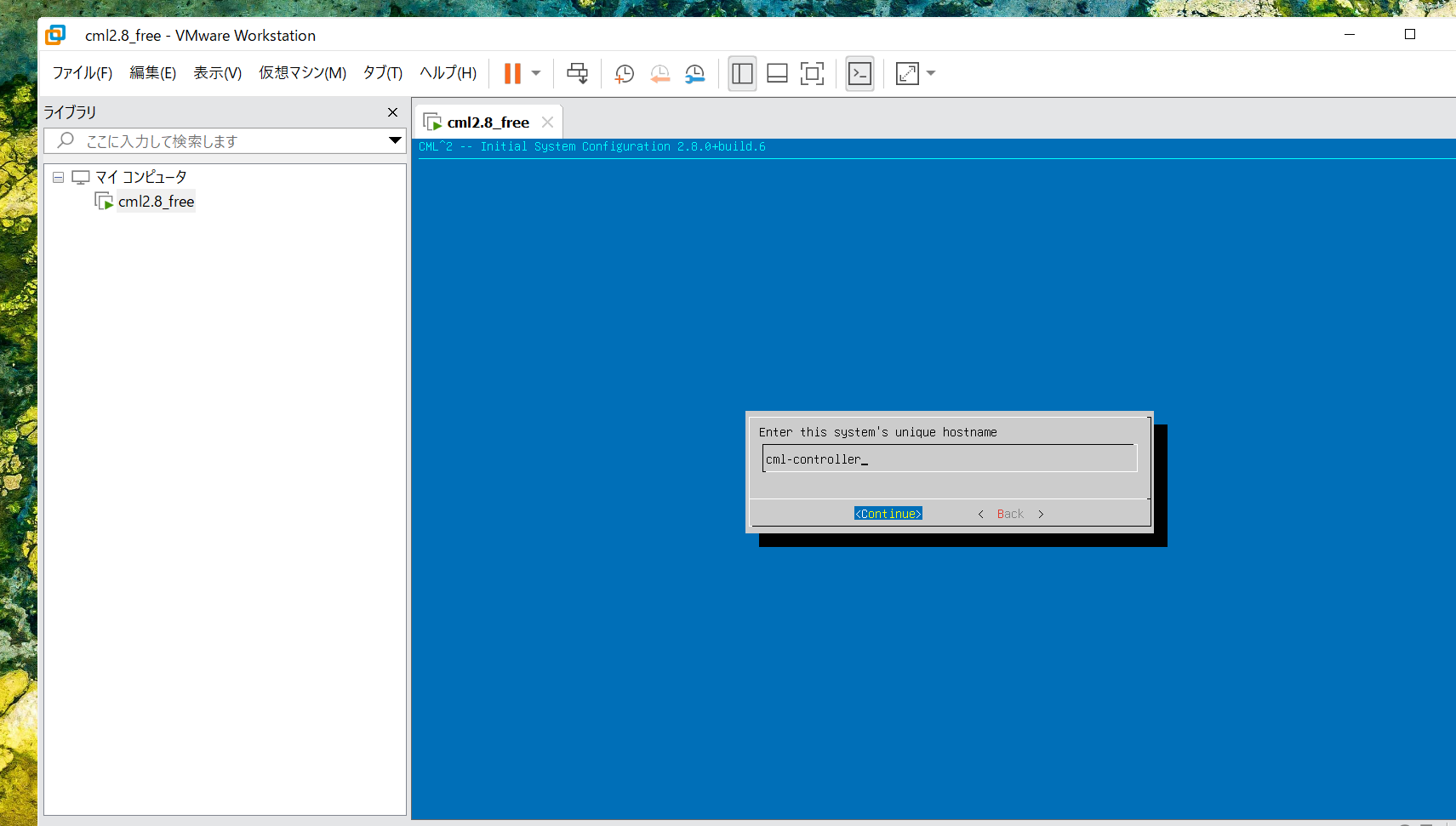
Task: Open the 表示(V) menu
Action: (218, 73)
